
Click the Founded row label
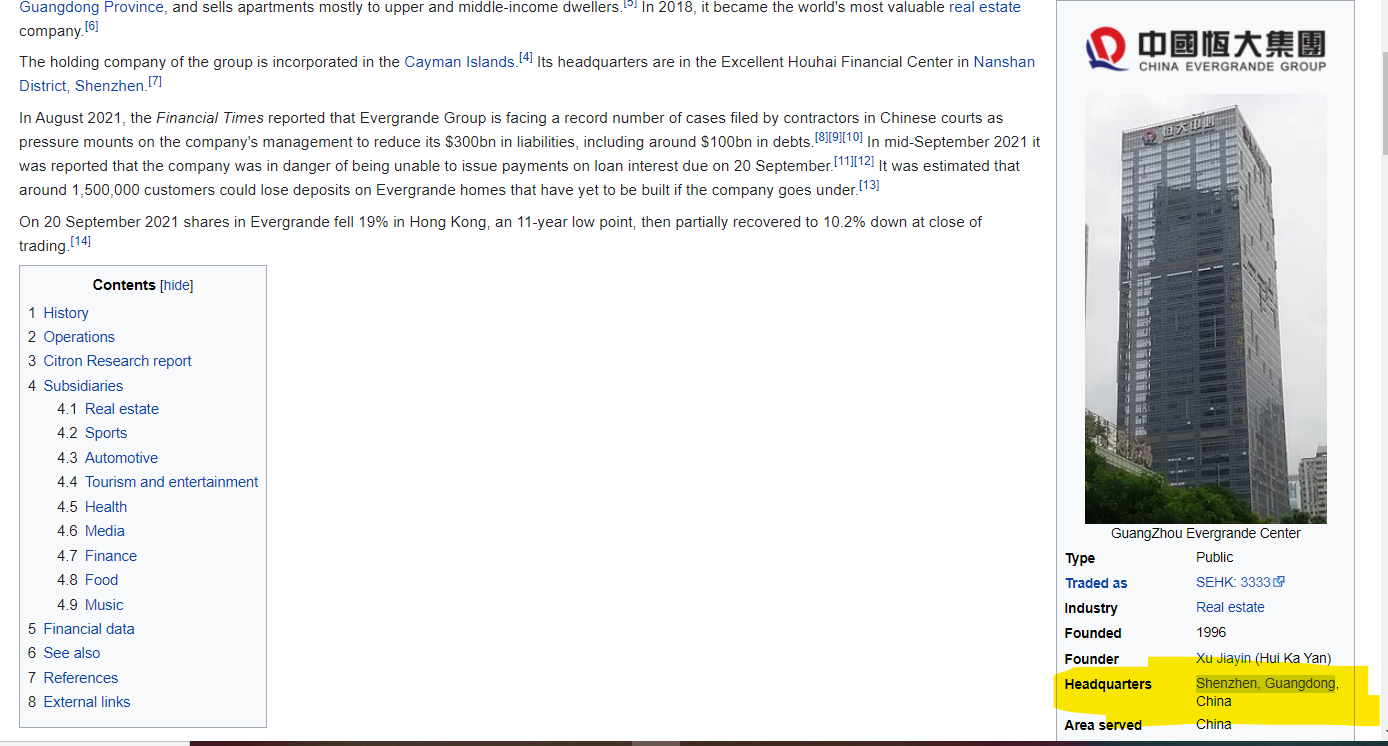(1093, 633)
